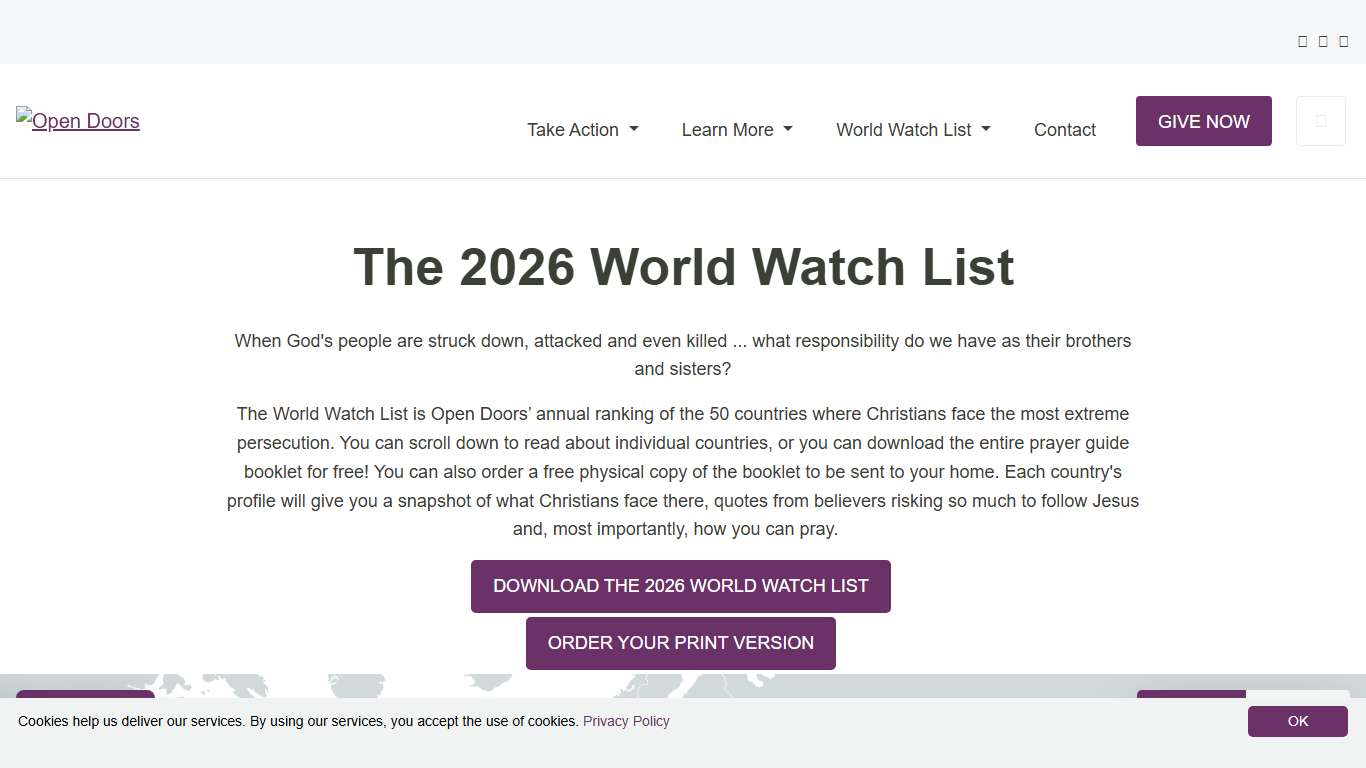The height and width of the screenshot is (768, 1366).
Task: Click the GIVE NOW button
Action: 1203,121
